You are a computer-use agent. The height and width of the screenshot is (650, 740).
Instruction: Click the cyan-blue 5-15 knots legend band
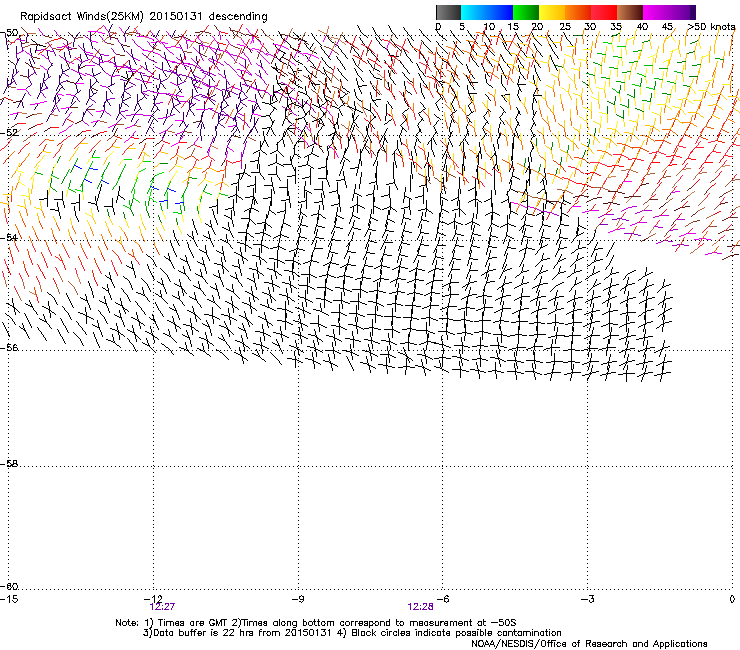(x=487, y=12)
